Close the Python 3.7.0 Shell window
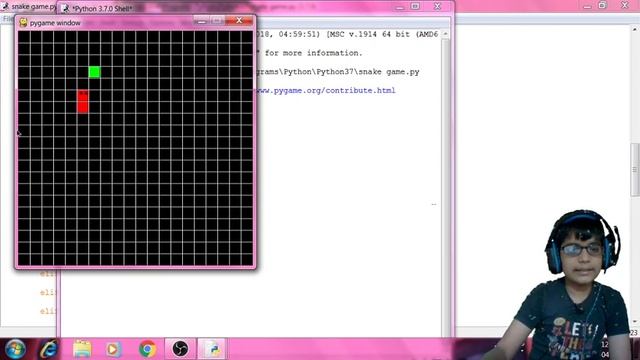This screenshot has width=640, height=360. 438,6
